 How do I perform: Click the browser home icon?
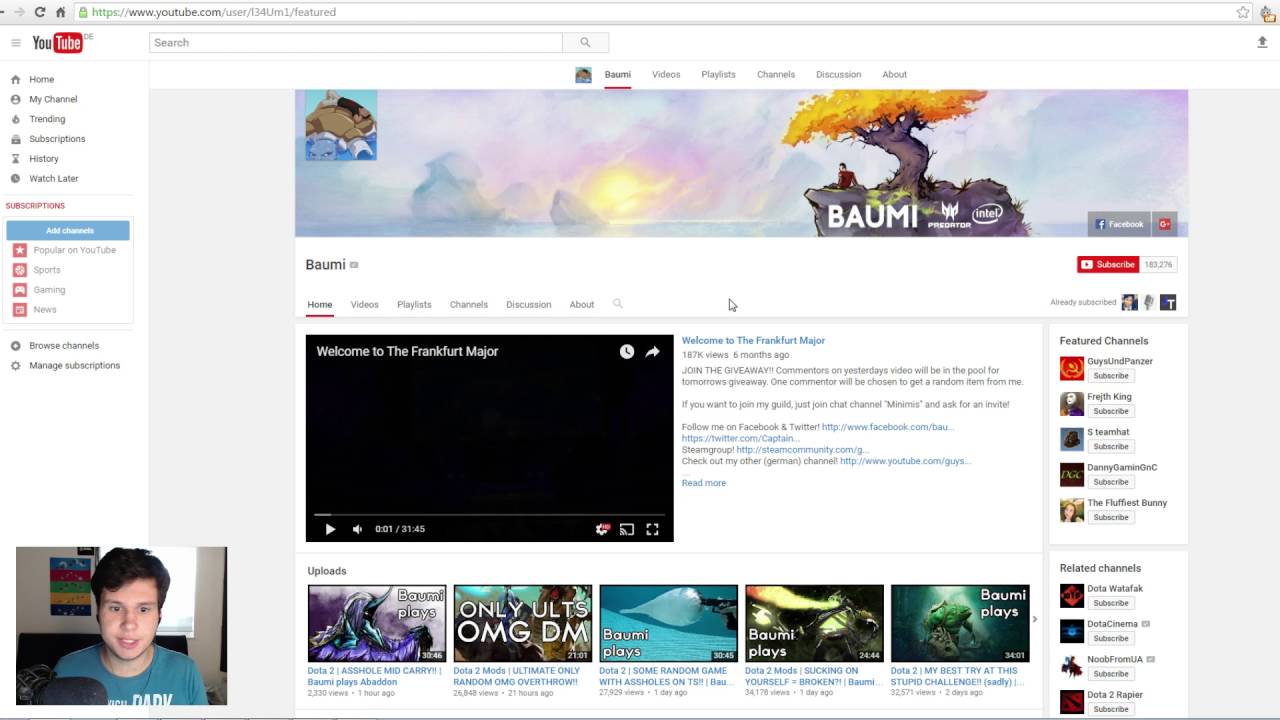pos(61,12)
